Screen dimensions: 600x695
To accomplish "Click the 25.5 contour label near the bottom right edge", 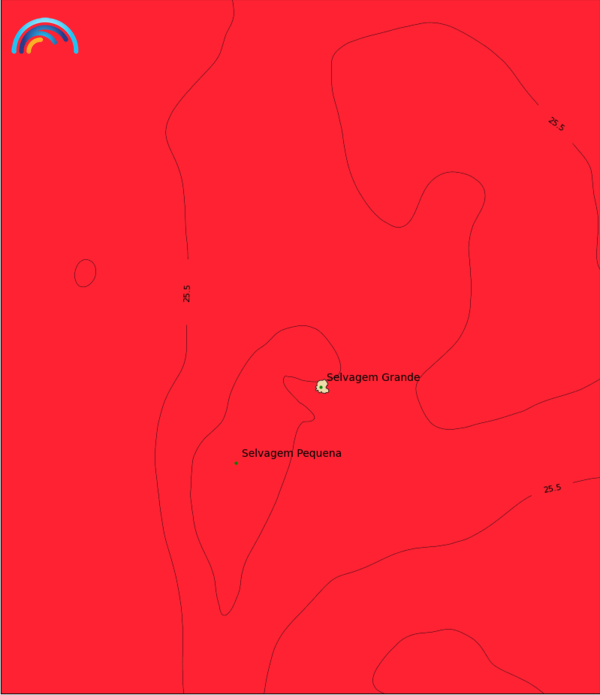I will [x=552, y=488].
